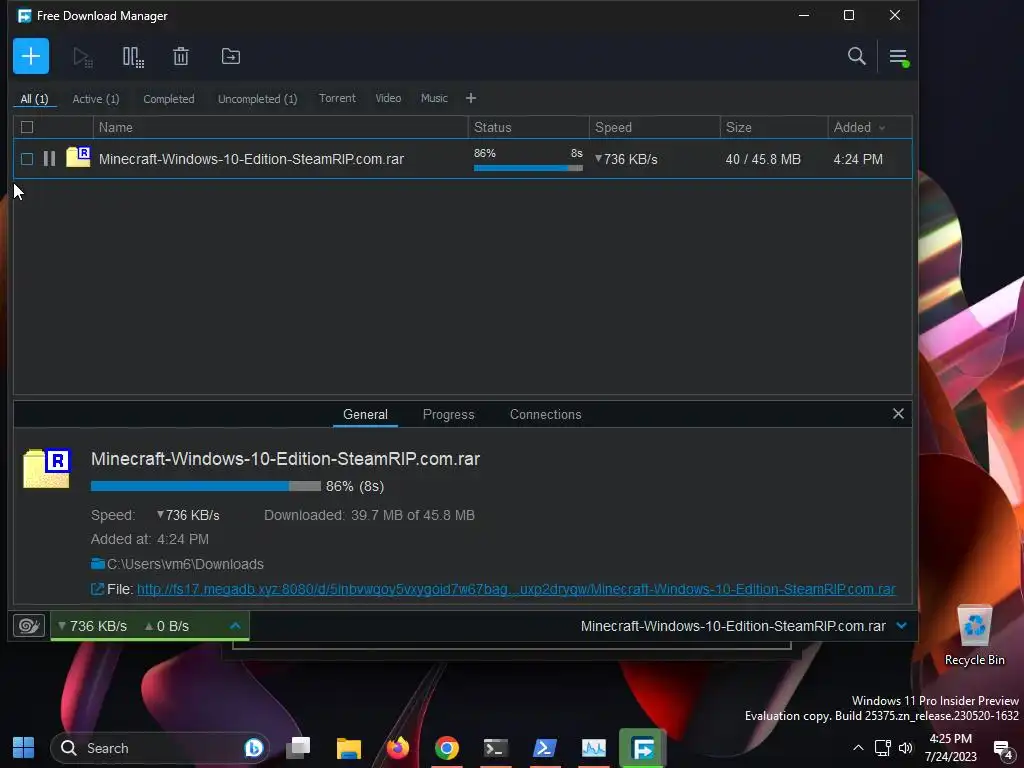Open the megadb file download link
The height and width of the screenshot is (768, 1024).
coord(516,589)
